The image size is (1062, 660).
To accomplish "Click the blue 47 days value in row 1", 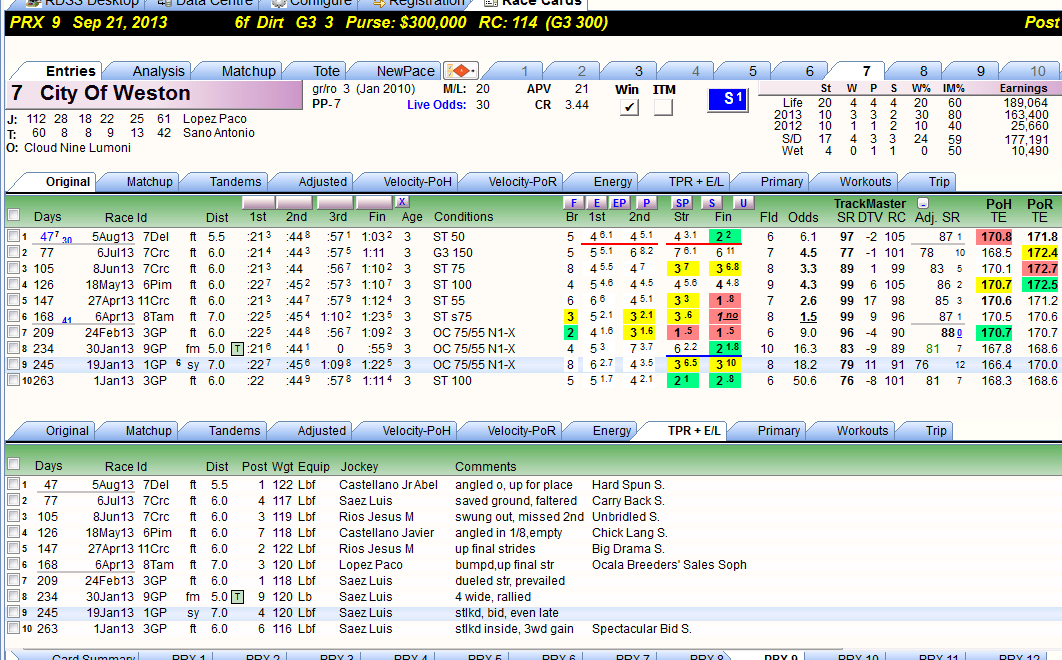I will point(49,236).
